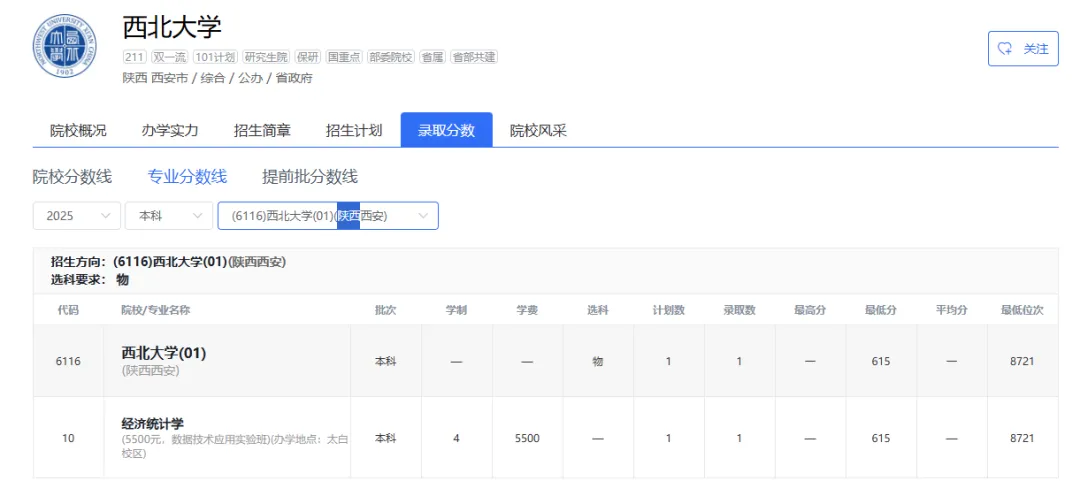This screenshot has width=1080, height=496.
Task: Click the 最低分 column header
Action: [x=881, y=310]
